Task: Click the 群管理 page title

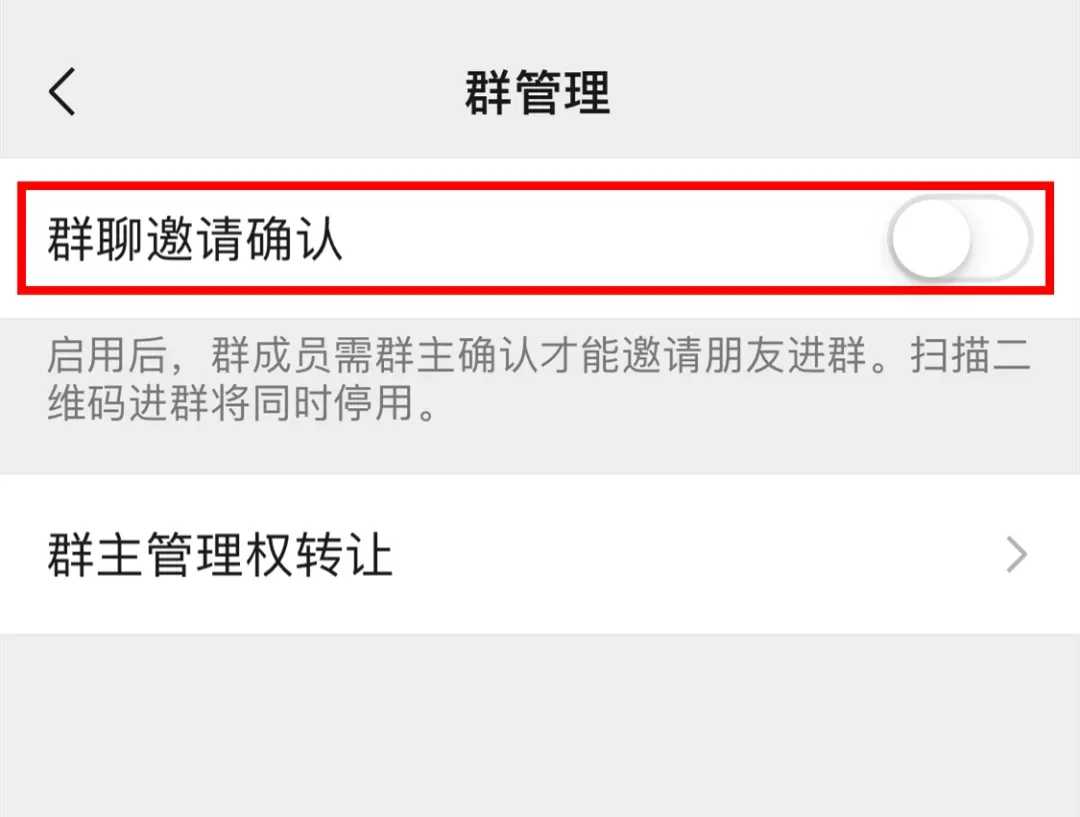Action: 537,92
